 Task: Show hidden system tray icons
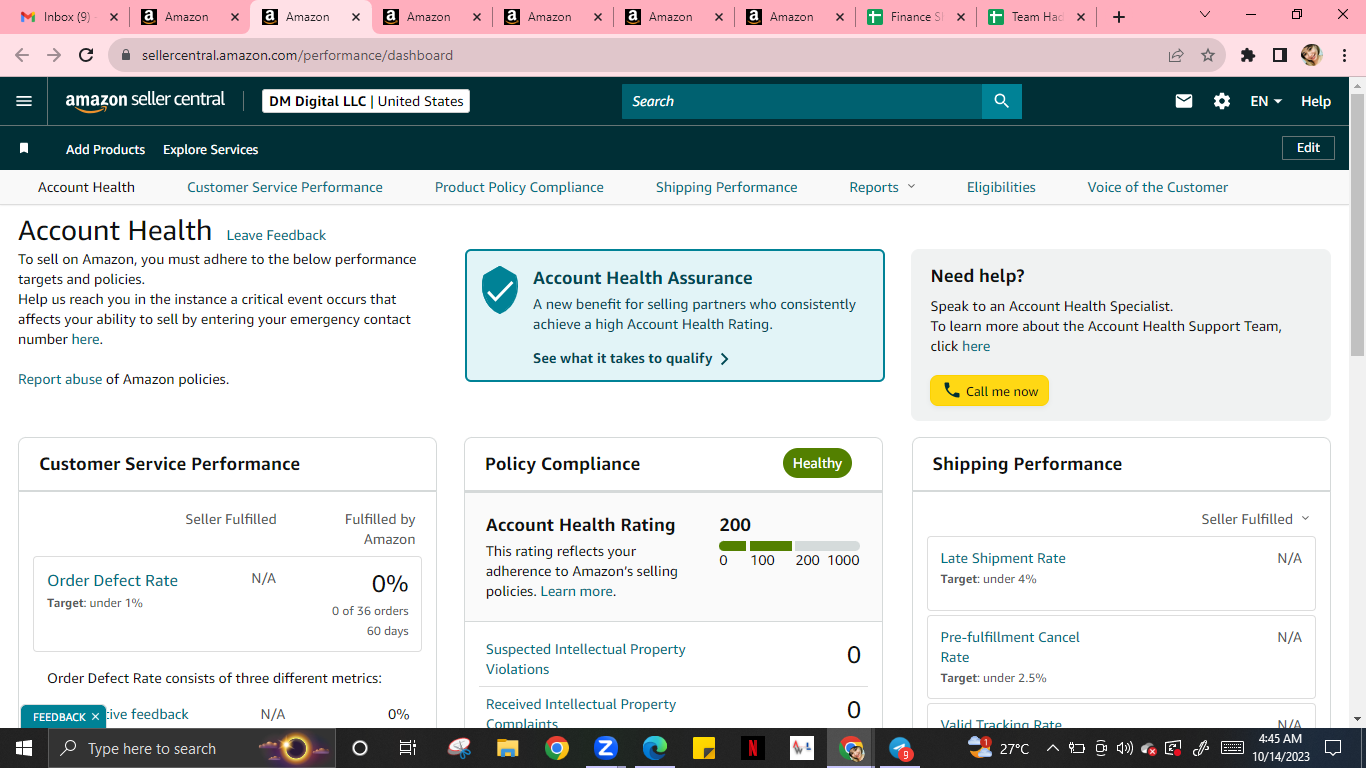pyautogui.click(x=1052, y=748)
